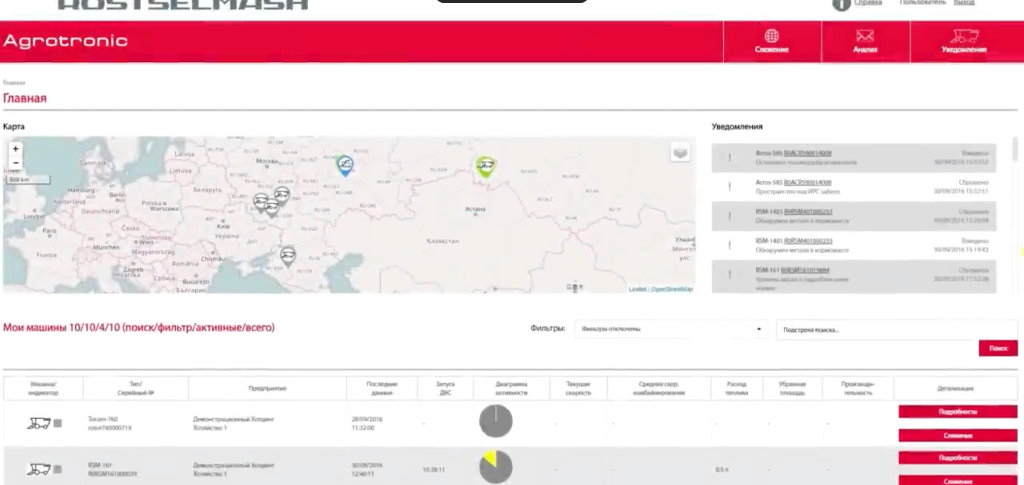Click the 10:28:11 engine start cell
Viewport: 1024px width, 485px height.
[x=433, y=469]
